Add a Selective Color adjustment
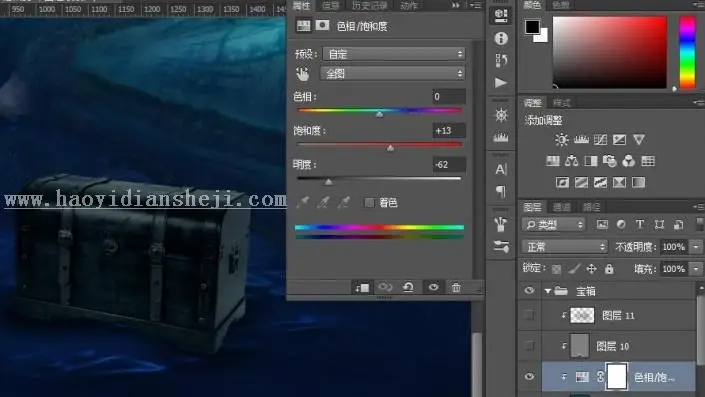The width and height of the screenshot is (705, 397). (619, 182)
